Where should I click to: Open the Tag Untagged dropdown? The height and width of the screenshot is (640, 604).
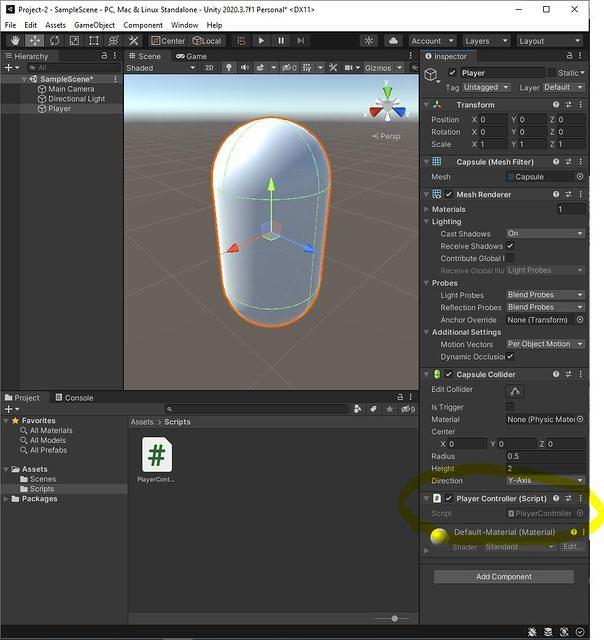click(486, 87)
